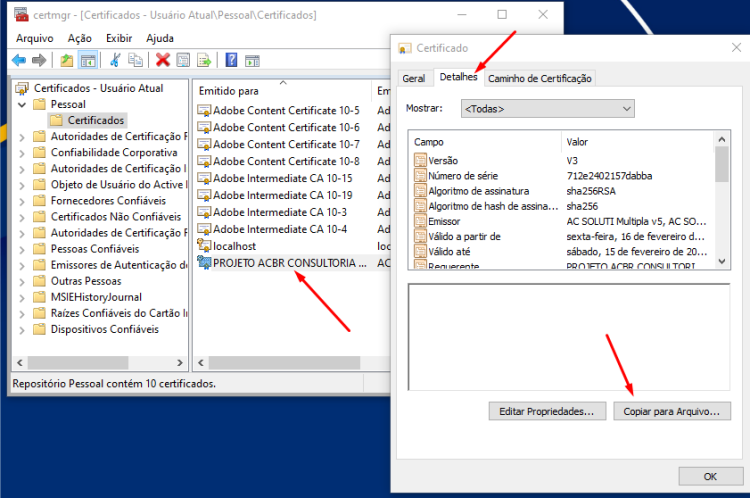This screenshot has width=750, height=498.
Task: Toggle the Show/Hide console tree icon
Action: 88,60
